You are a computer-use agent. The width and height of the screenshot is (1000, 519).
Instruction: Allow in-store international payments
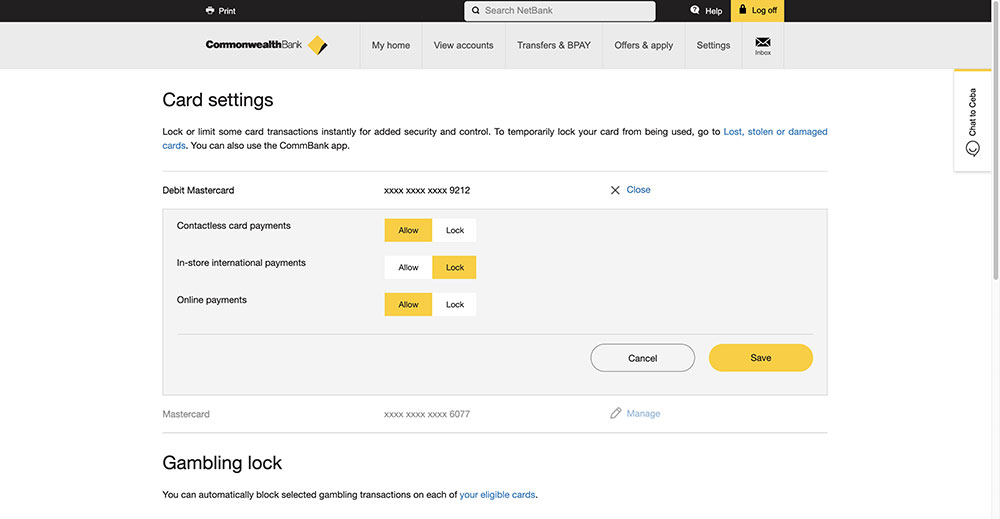click(408, 267)
